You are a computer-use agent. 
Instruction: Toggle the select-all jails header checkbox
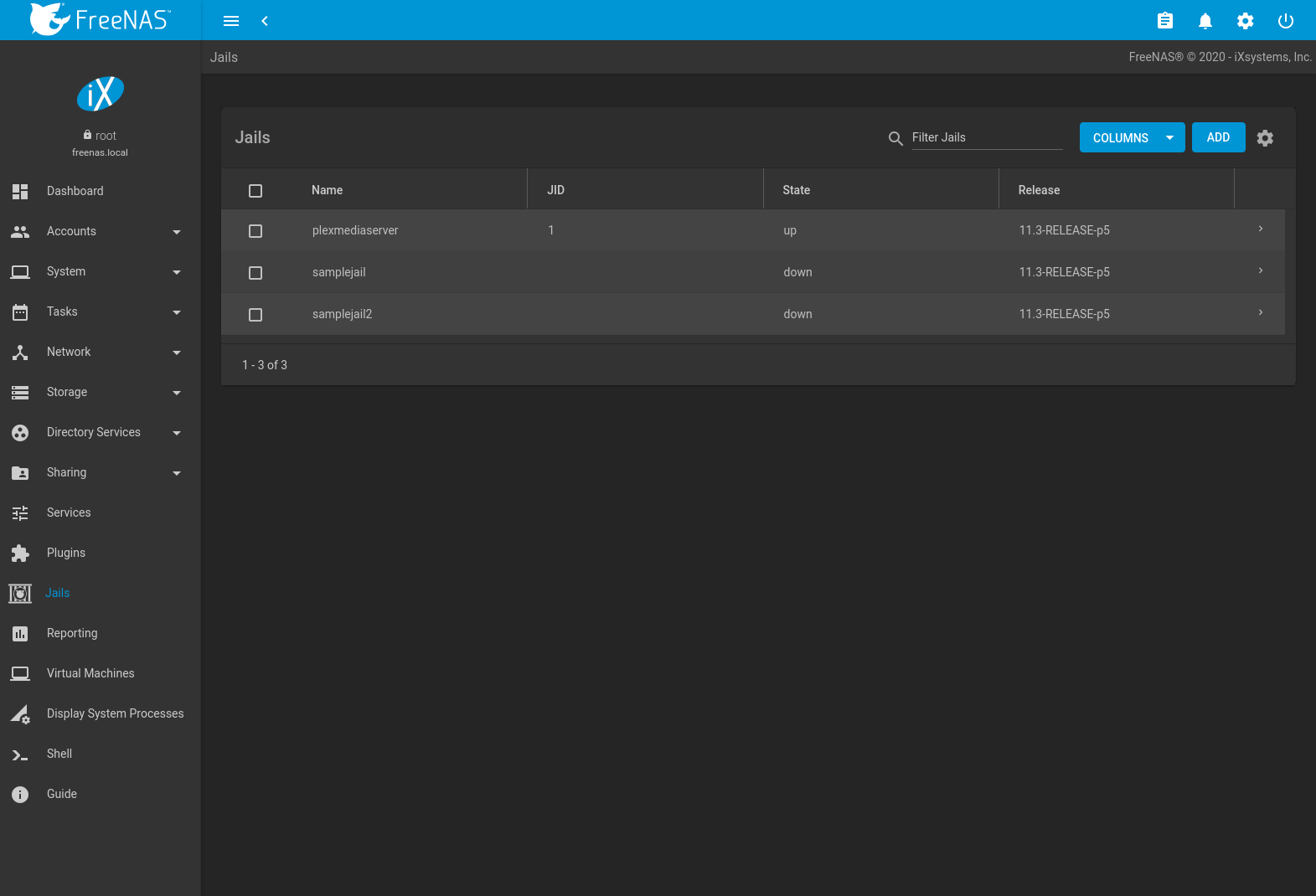click(x=255, y=191)
